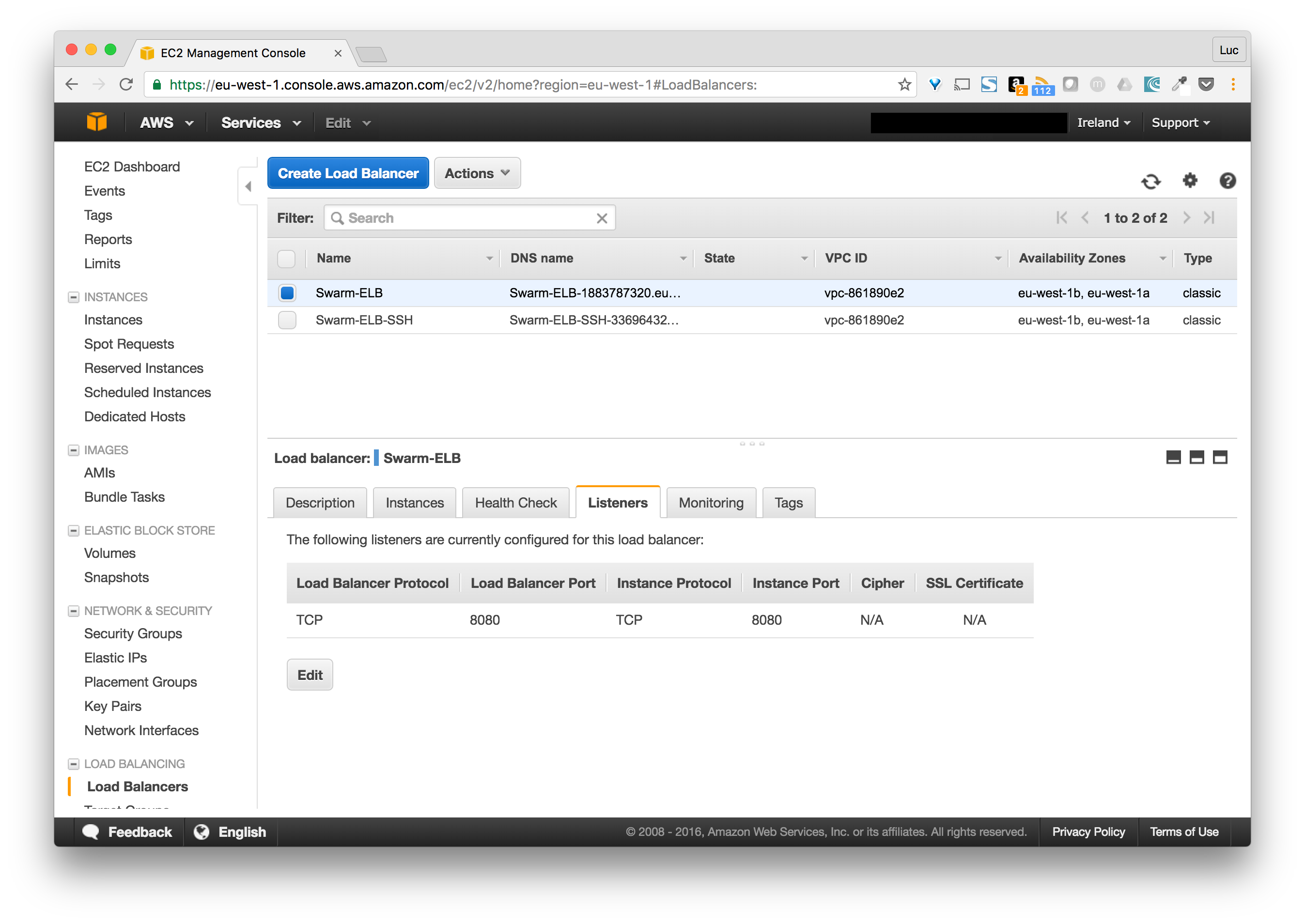Open the Actions dropdown

click(x=477, y=173)
